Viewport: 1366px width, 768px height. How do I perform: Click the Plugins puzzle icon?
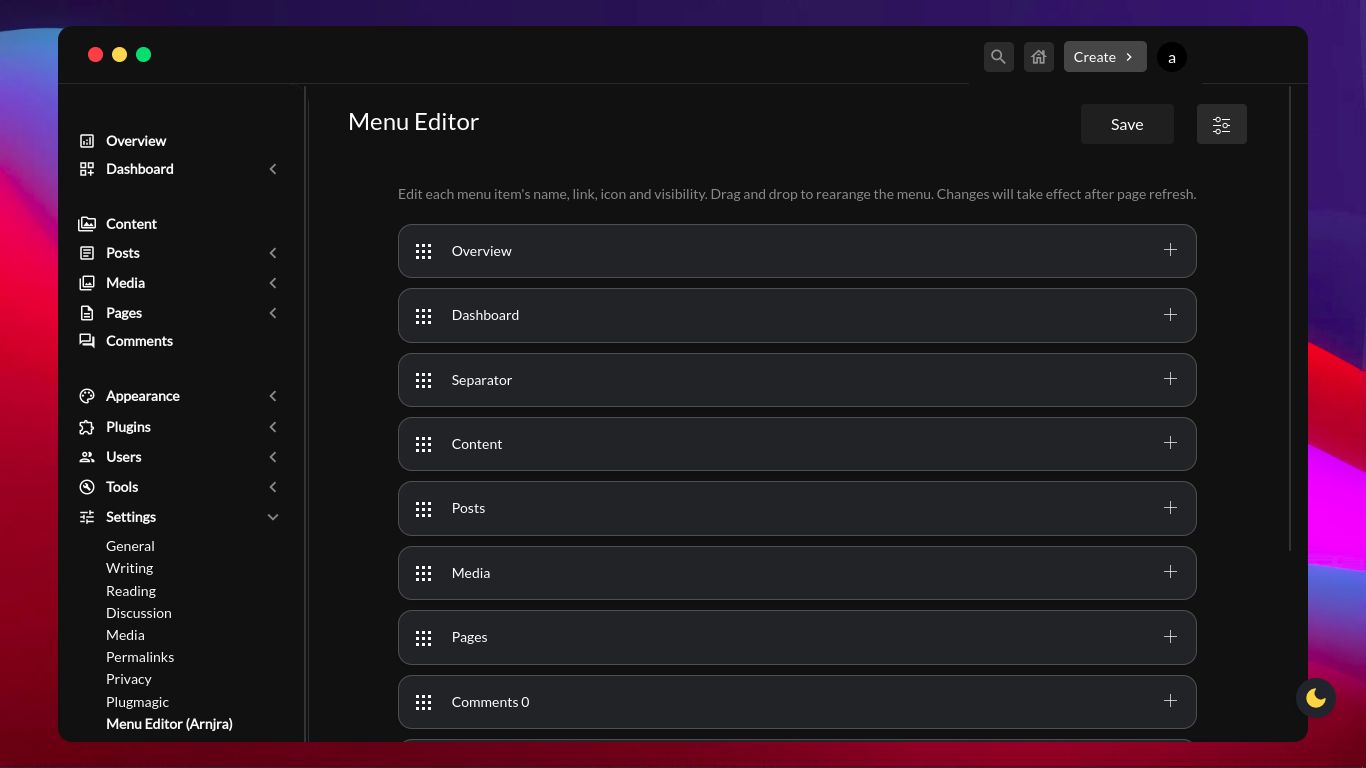pyautogui.click(x=87, y=427)
